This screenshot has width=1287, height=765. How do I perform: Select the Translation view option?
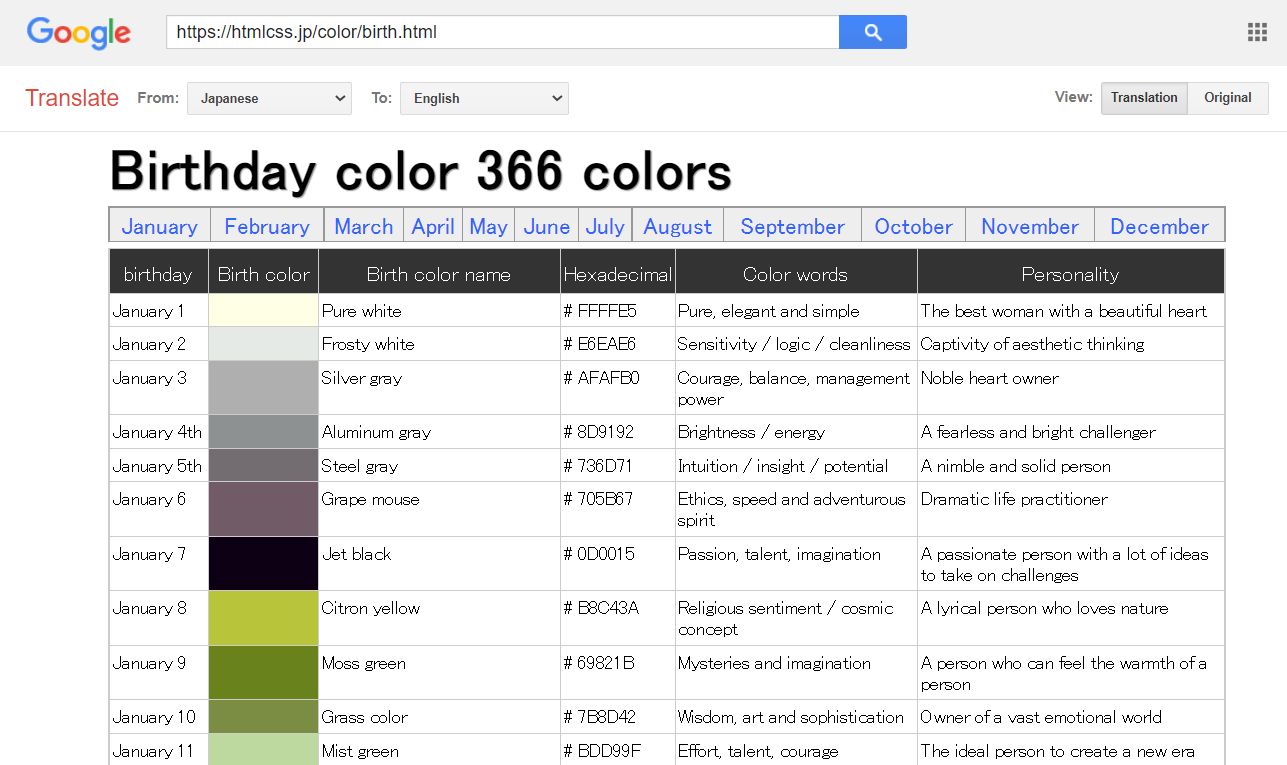[x=1144, y=98]
